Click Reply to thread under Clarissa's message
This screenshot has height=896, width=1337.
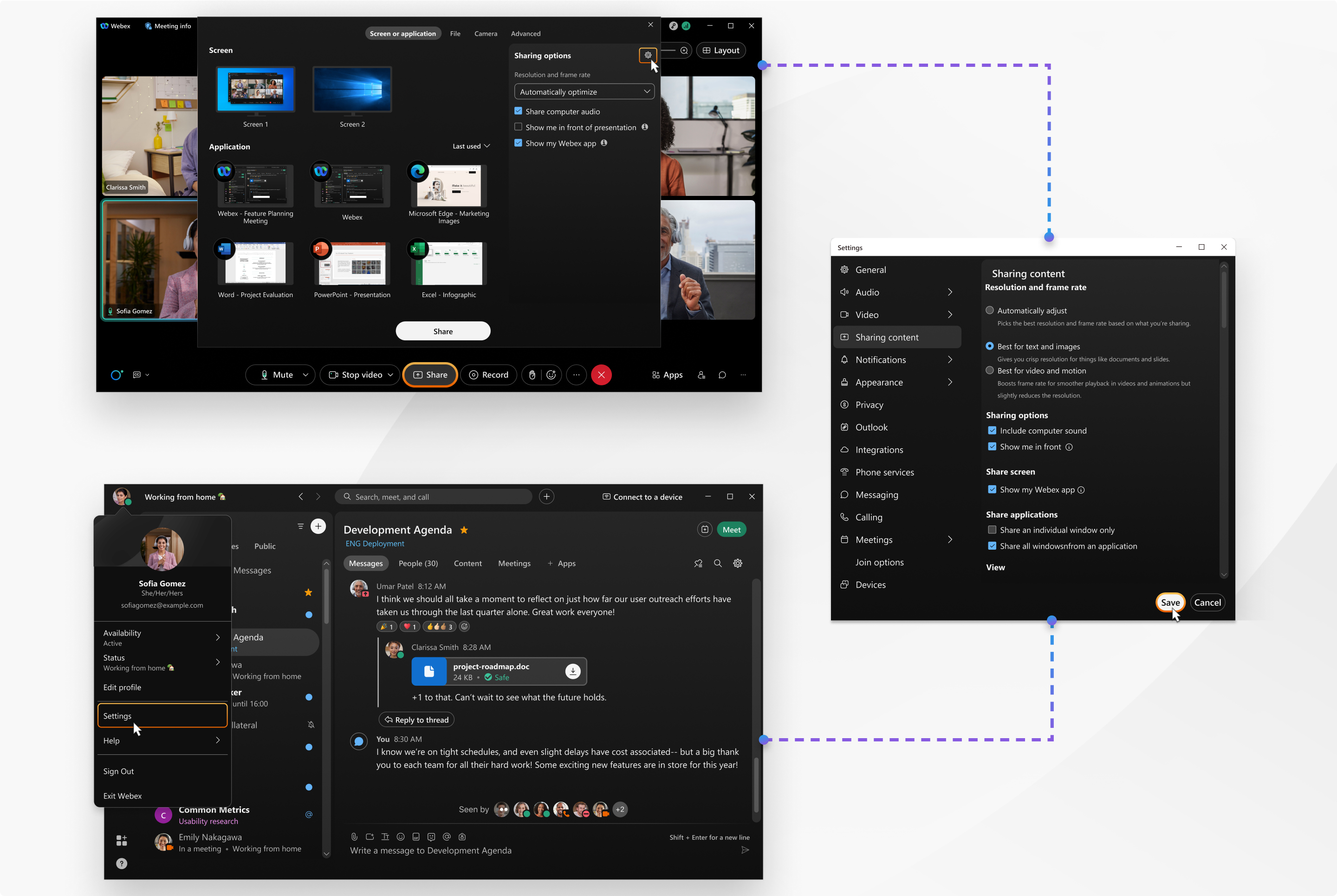pyautogui.click(x=416, y=720)
